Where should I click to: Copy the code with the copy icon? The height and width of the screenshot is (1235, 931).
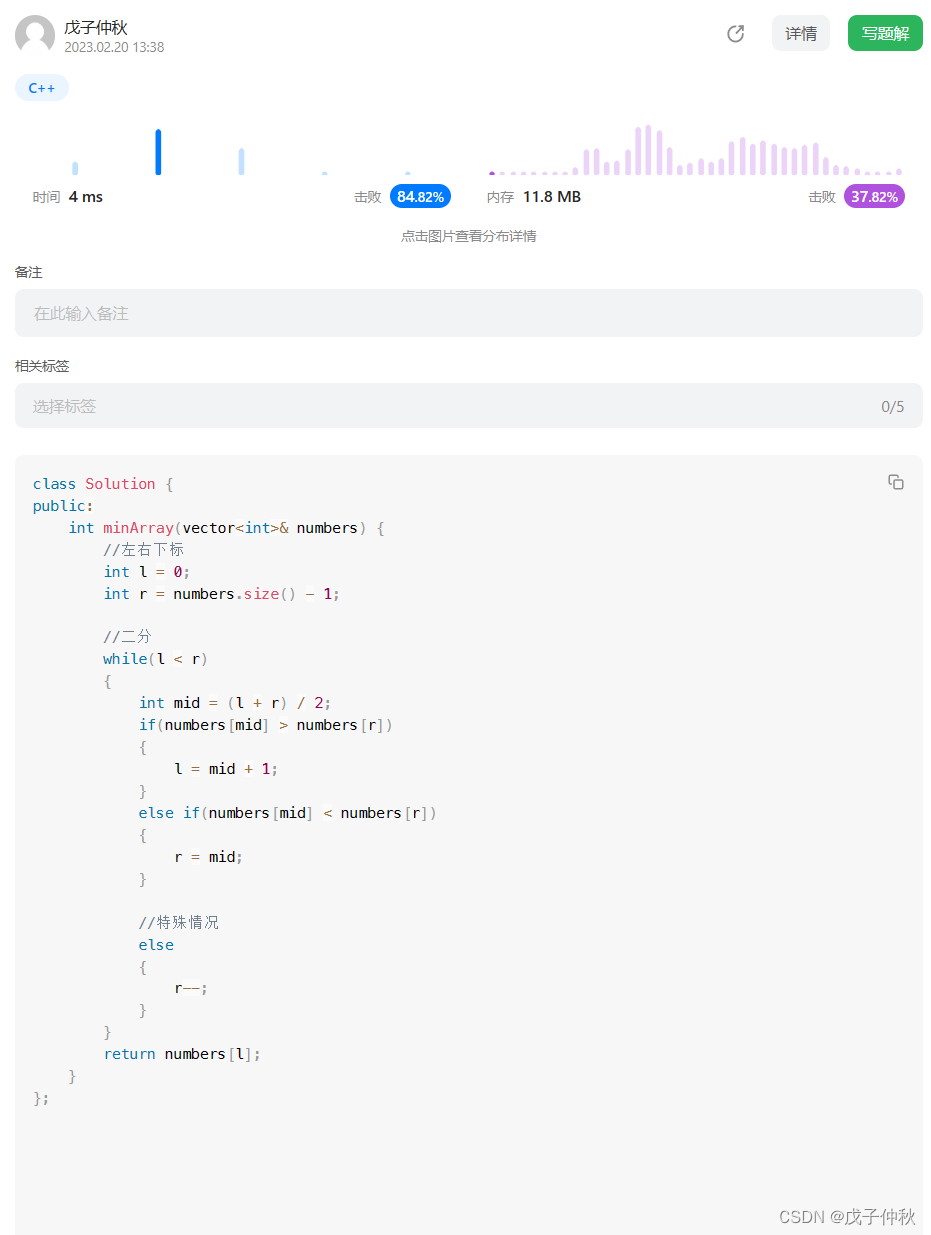[895, 482]
